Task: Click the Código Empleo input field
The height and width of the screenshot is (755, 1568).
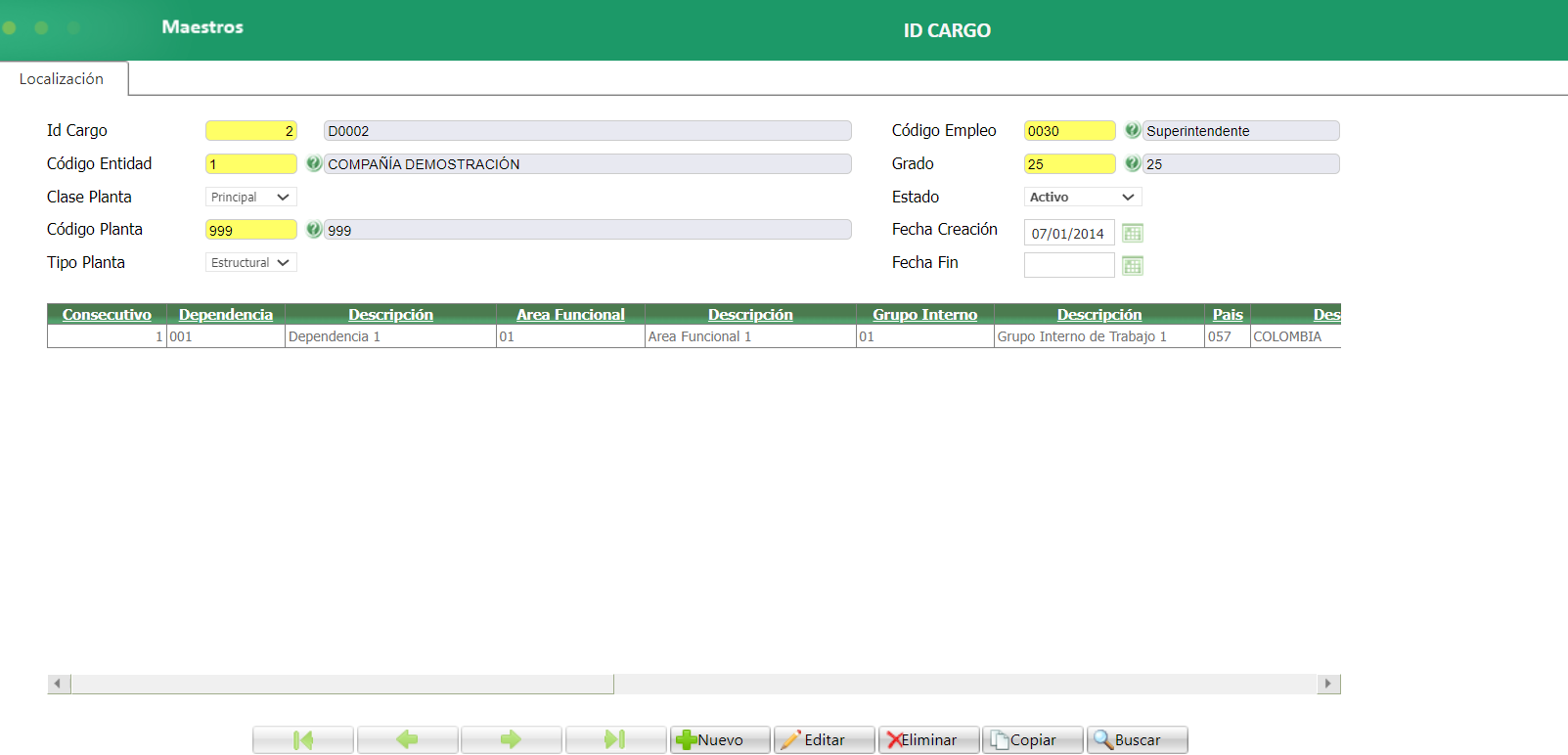Action: click(x=1069, y=130)
